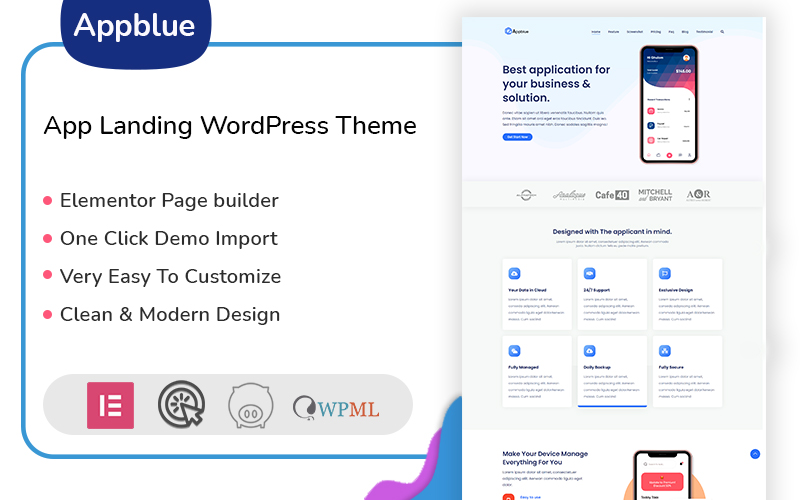Click the Elementor logo icon

click(110, 405)
